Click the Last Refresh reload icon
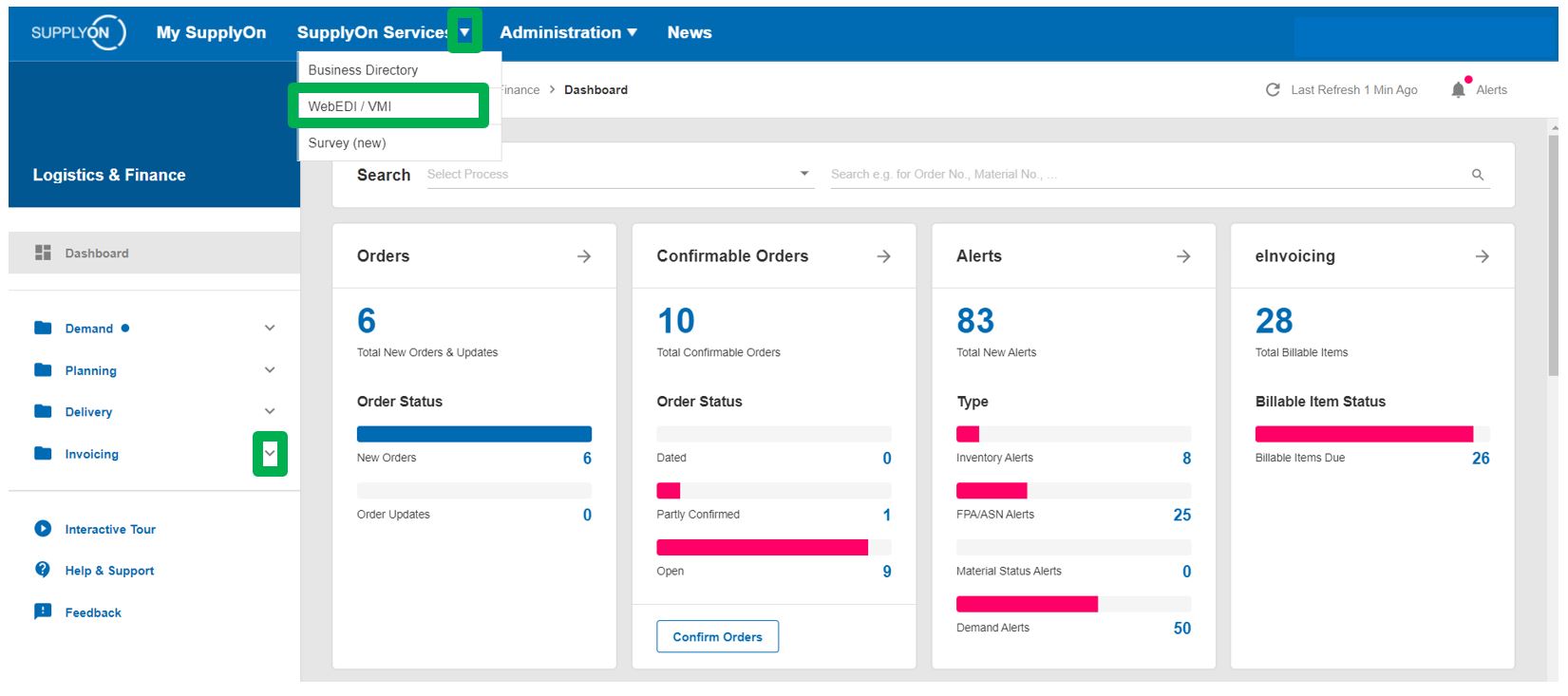1568x696 pixels. point(1273,89)
